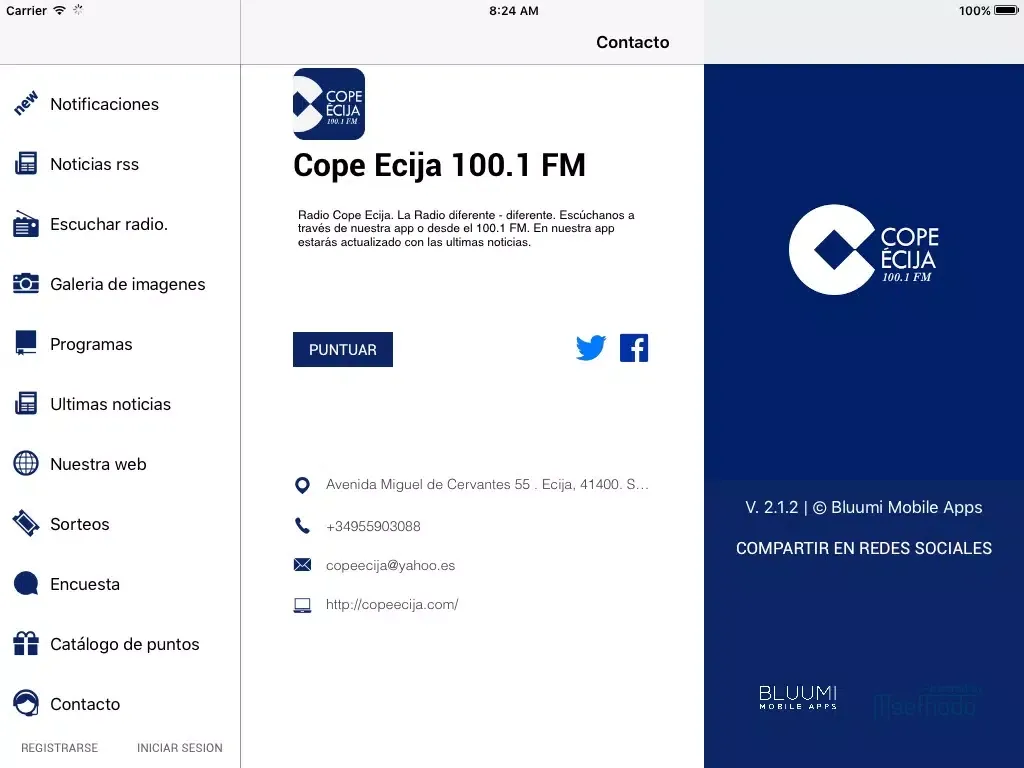Tap the ticket icon for Sorteos
1024x768 pixels.
click(25, 524)
